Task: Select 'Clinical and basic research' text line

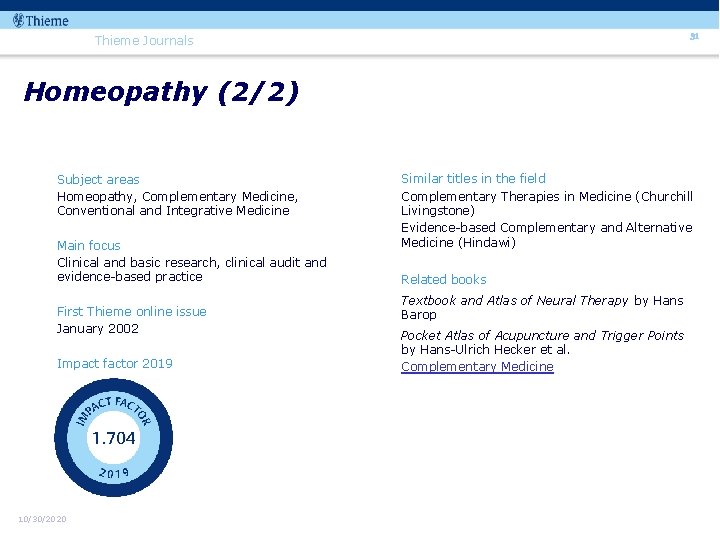Action: coord(191,263)
